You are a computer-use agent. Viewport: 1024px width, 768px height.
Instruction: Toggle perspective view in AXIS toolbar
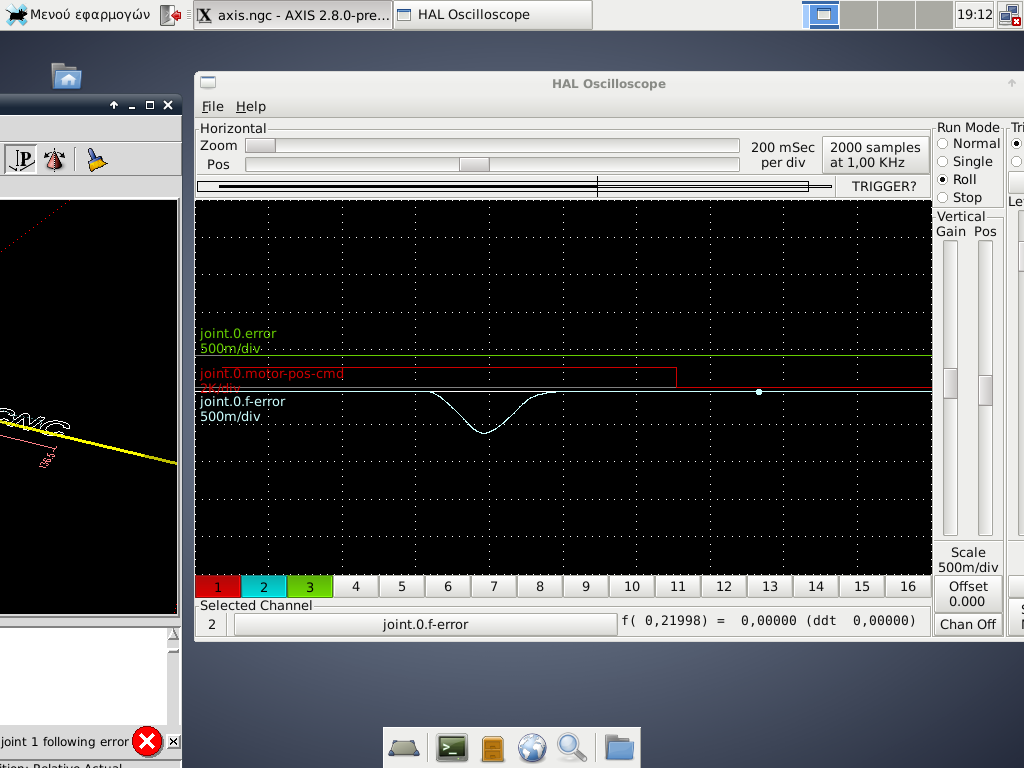point(22,159)
